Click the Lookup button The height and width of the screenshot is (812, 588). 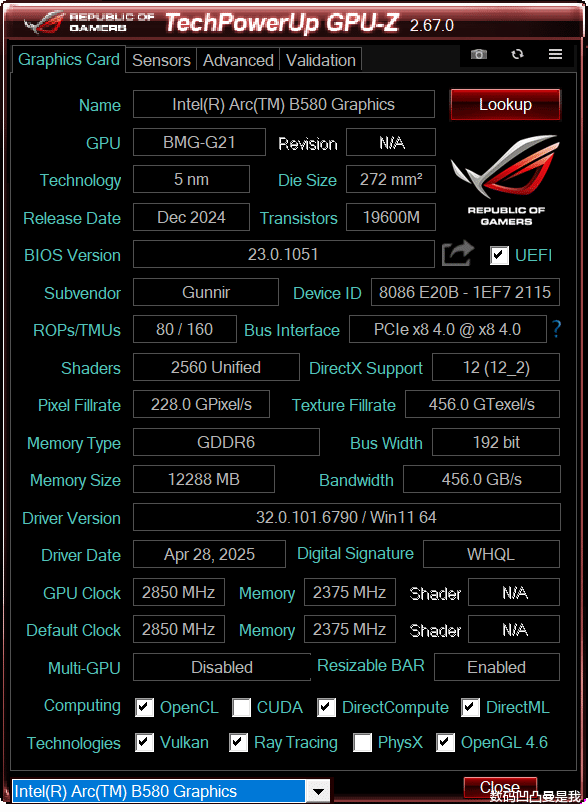coord(505,105)
